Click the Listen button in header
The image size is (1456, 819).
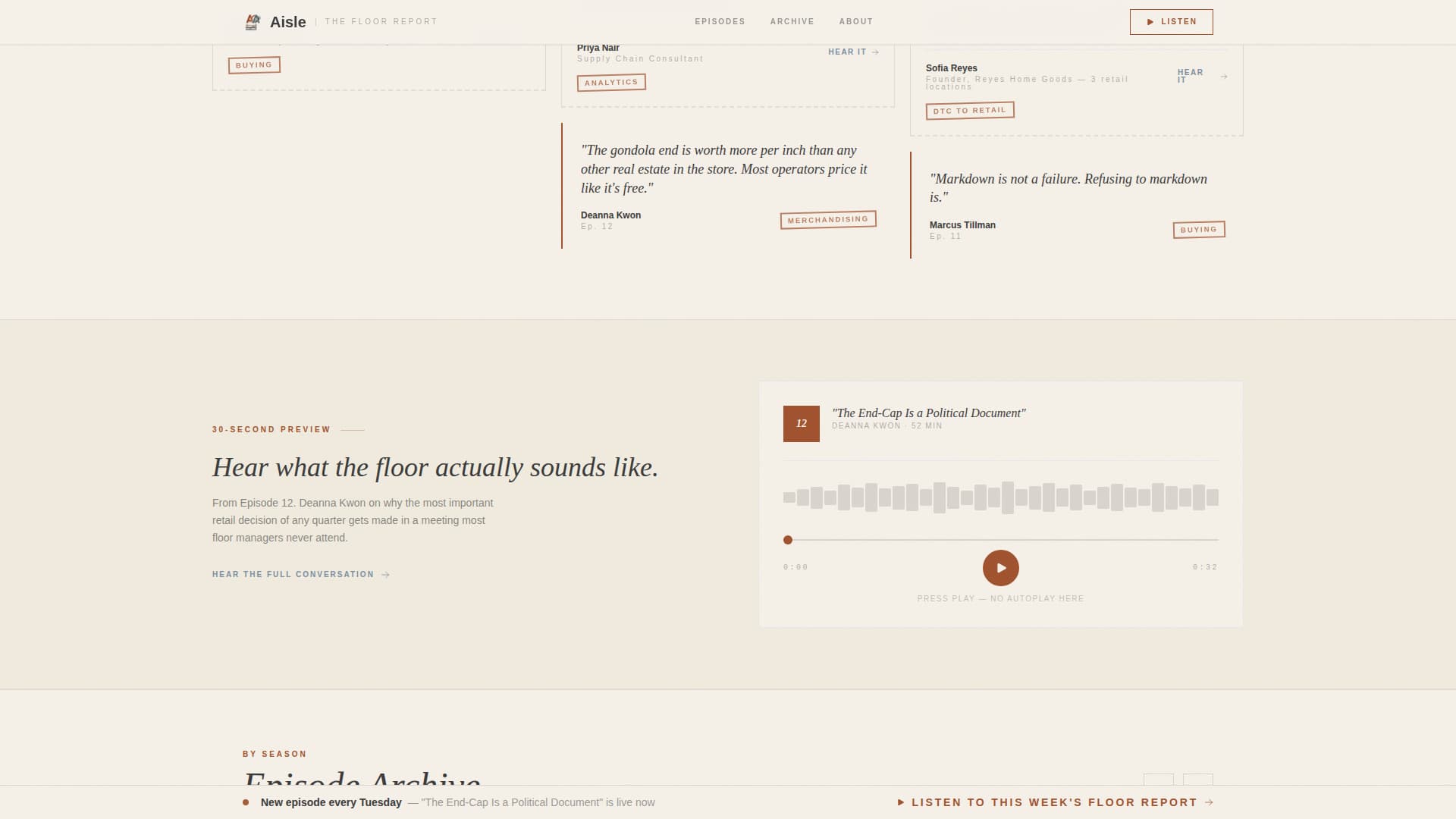click(x=1171, y=22)
